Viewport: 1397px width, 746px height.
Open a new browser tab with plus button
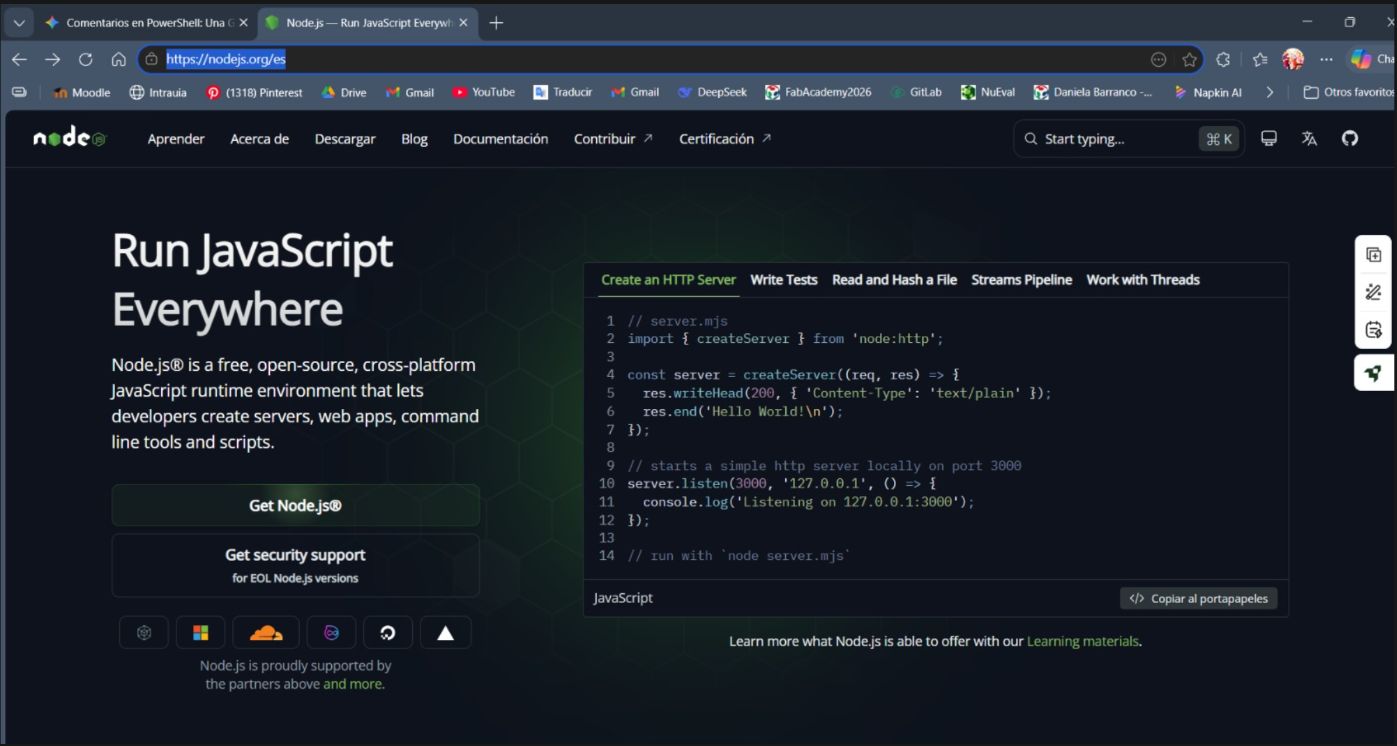coord(496,23)
